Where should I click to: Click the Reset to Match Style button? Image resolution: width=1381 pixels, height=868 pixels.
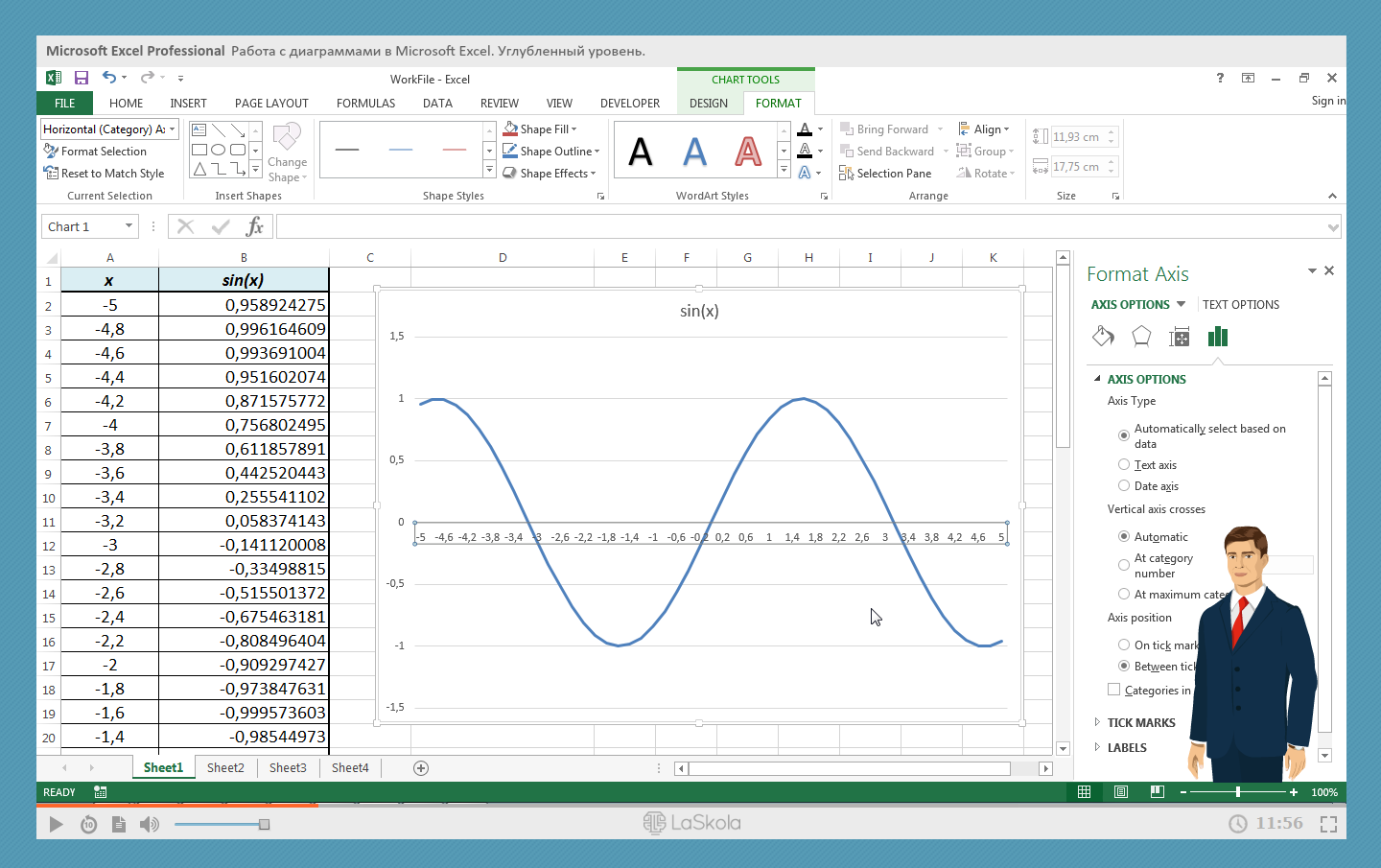point(105,174)
